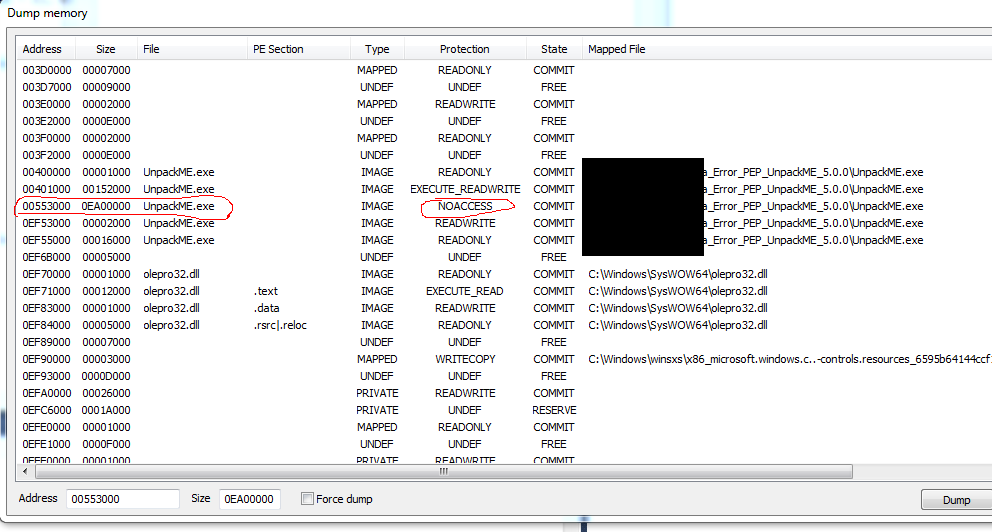Screen dimensions: 992x532
Task: Sort by the State column header
Action: [x=554, y=49]
